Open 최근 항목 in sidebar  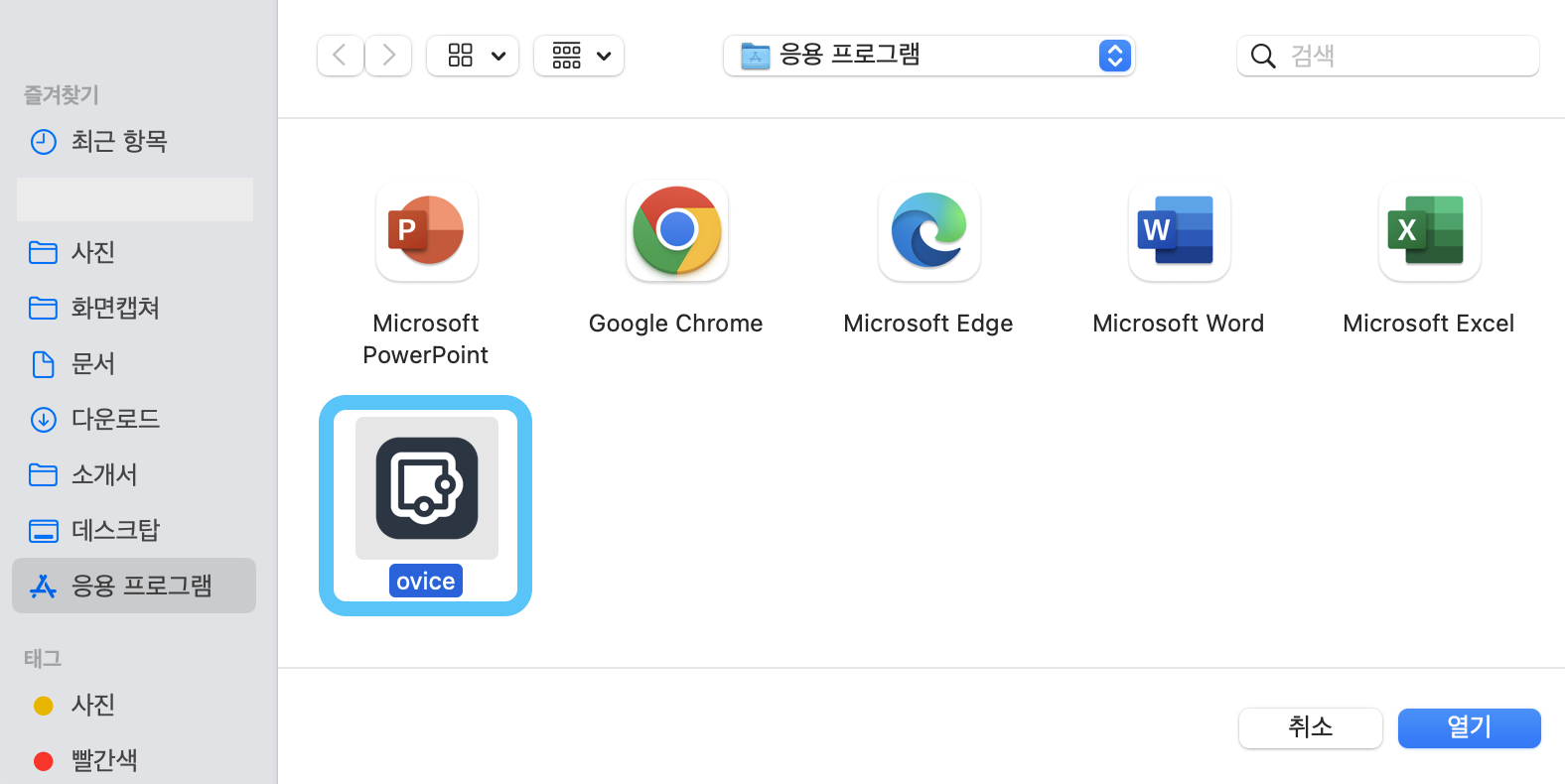point(134,142)
